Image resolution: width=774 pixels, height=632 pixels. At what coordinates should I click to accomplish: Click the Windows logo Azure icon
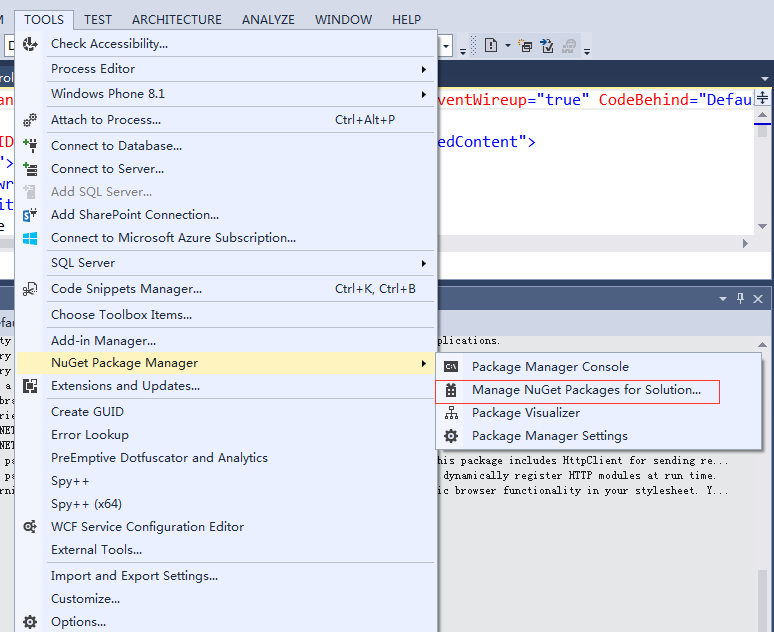pyautogui.click(x=30, y=238)
